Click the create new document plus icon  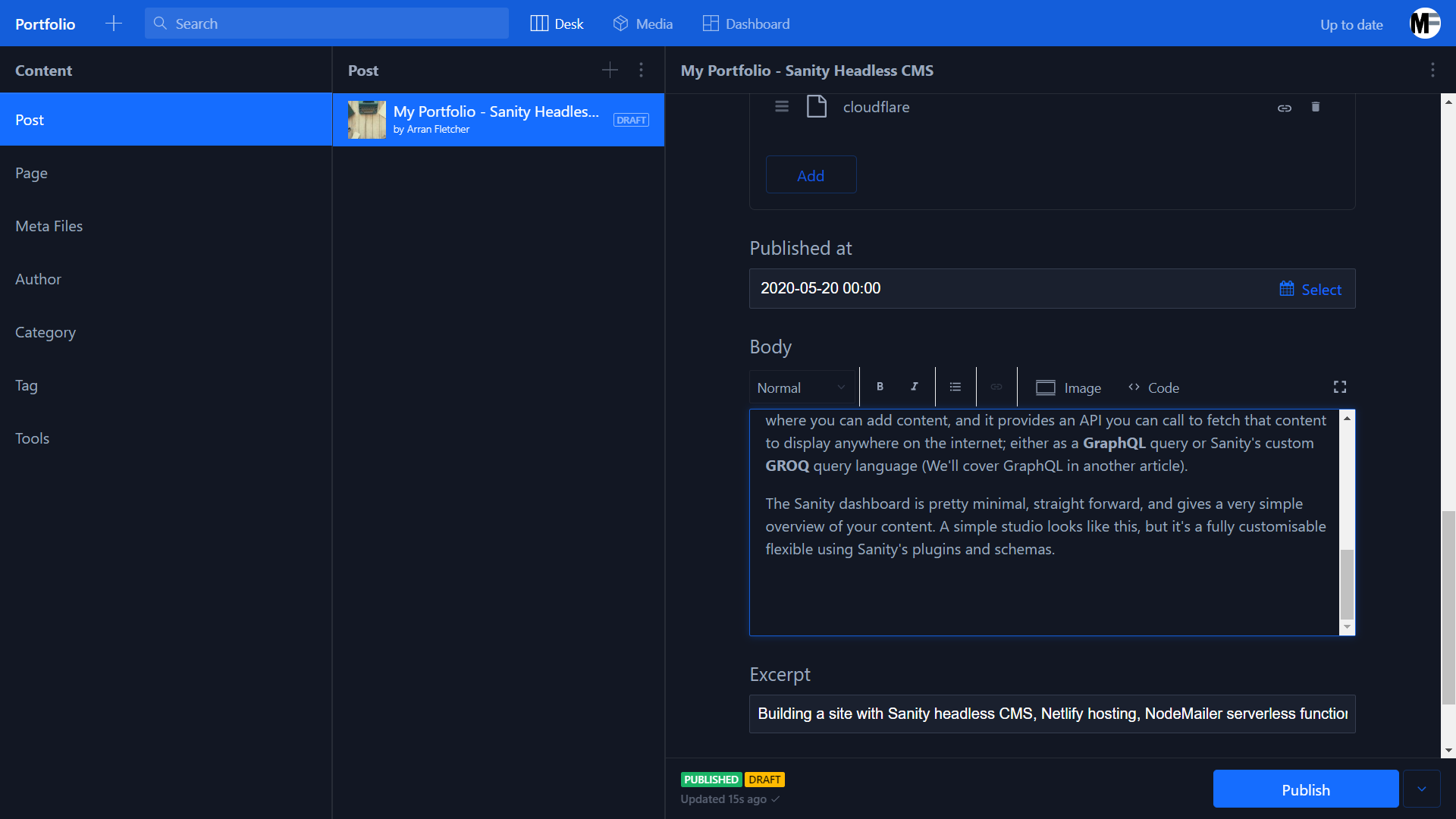(114, 24)
